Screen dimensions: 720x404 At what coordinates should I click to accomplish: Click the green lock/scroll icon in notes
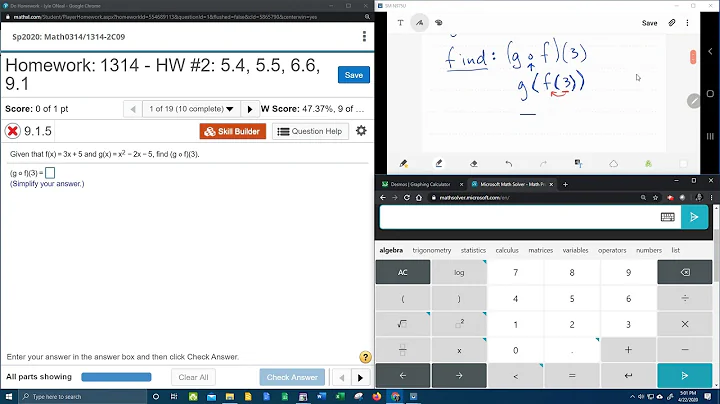(x=648, y=163)
